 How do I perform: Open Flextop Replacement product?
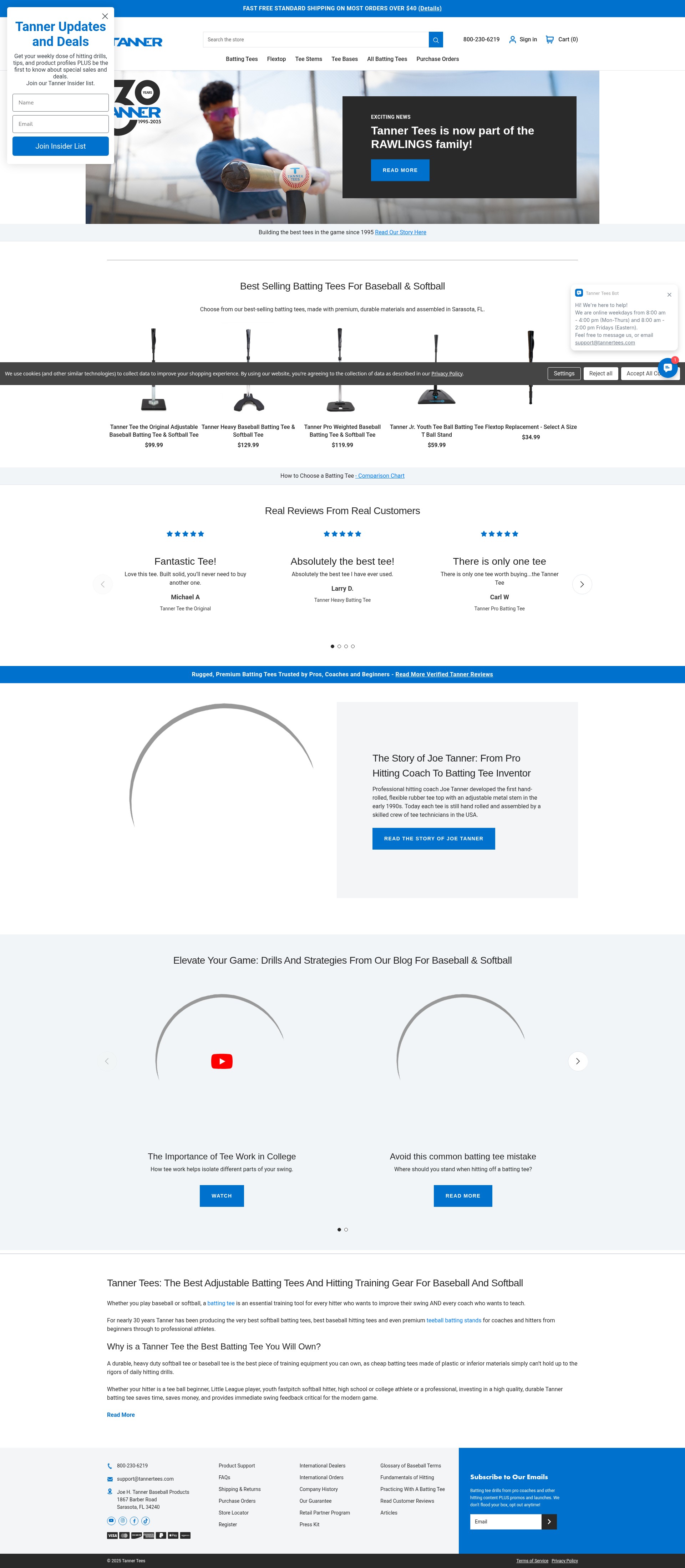pyautogui.click(x=531, y=427)
